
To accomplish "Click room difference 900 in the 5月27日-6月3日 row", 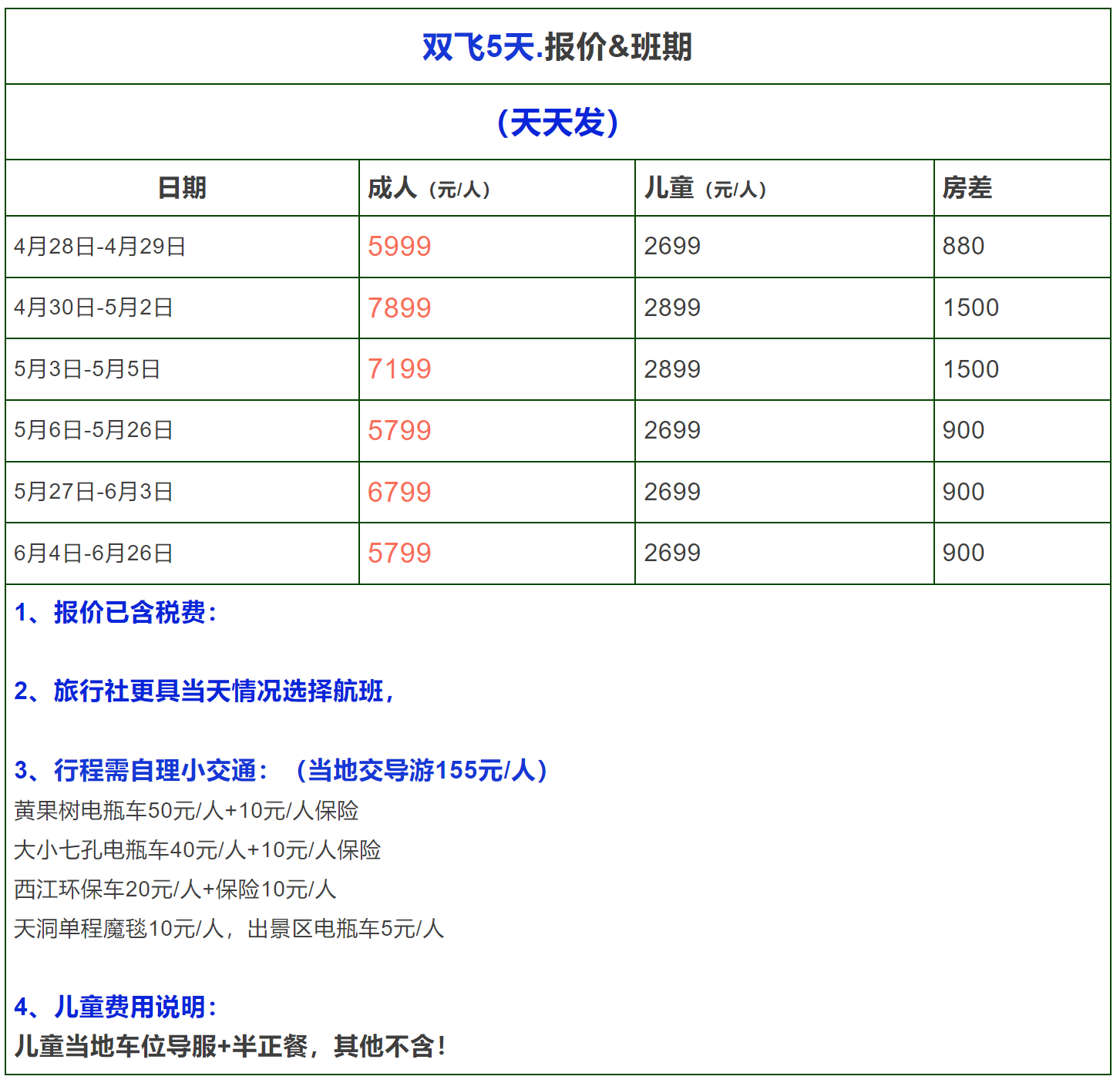I will click(964, 492).
